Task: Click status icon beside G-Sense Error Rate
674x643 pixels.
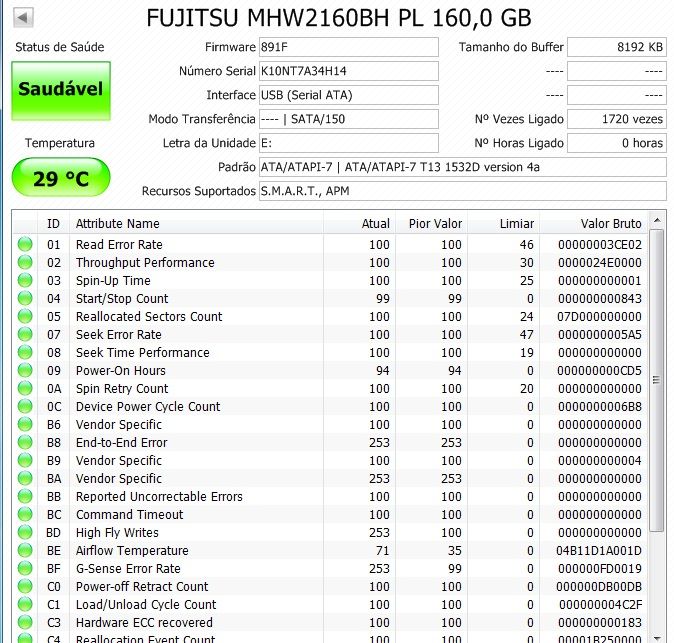Action: tap(25, 569)
